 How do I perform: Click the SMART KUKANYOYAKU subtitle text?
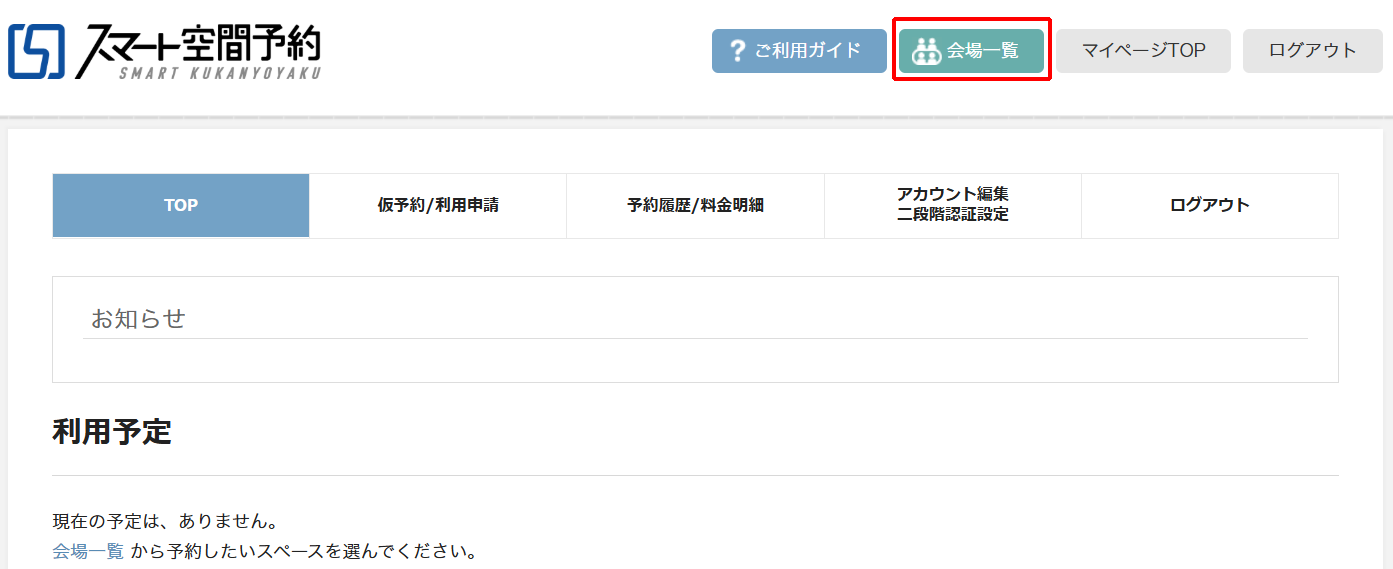220,72
